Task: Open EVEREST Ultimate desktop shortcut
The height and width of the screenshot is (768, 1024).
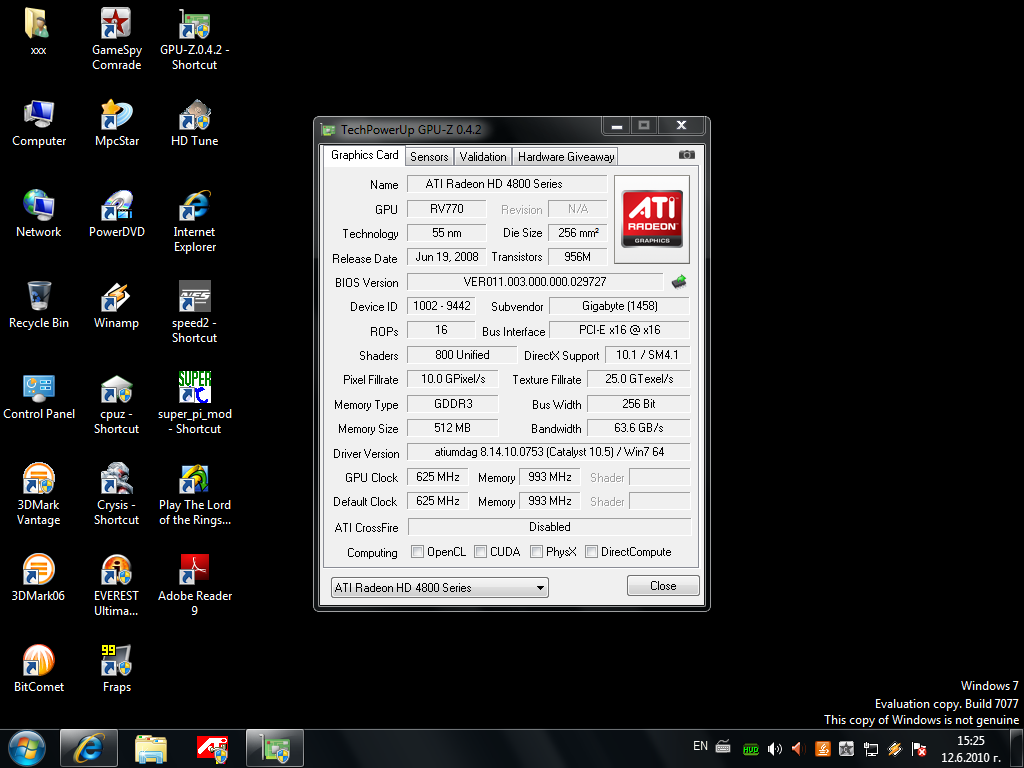Action: click(x=116, y=584)
